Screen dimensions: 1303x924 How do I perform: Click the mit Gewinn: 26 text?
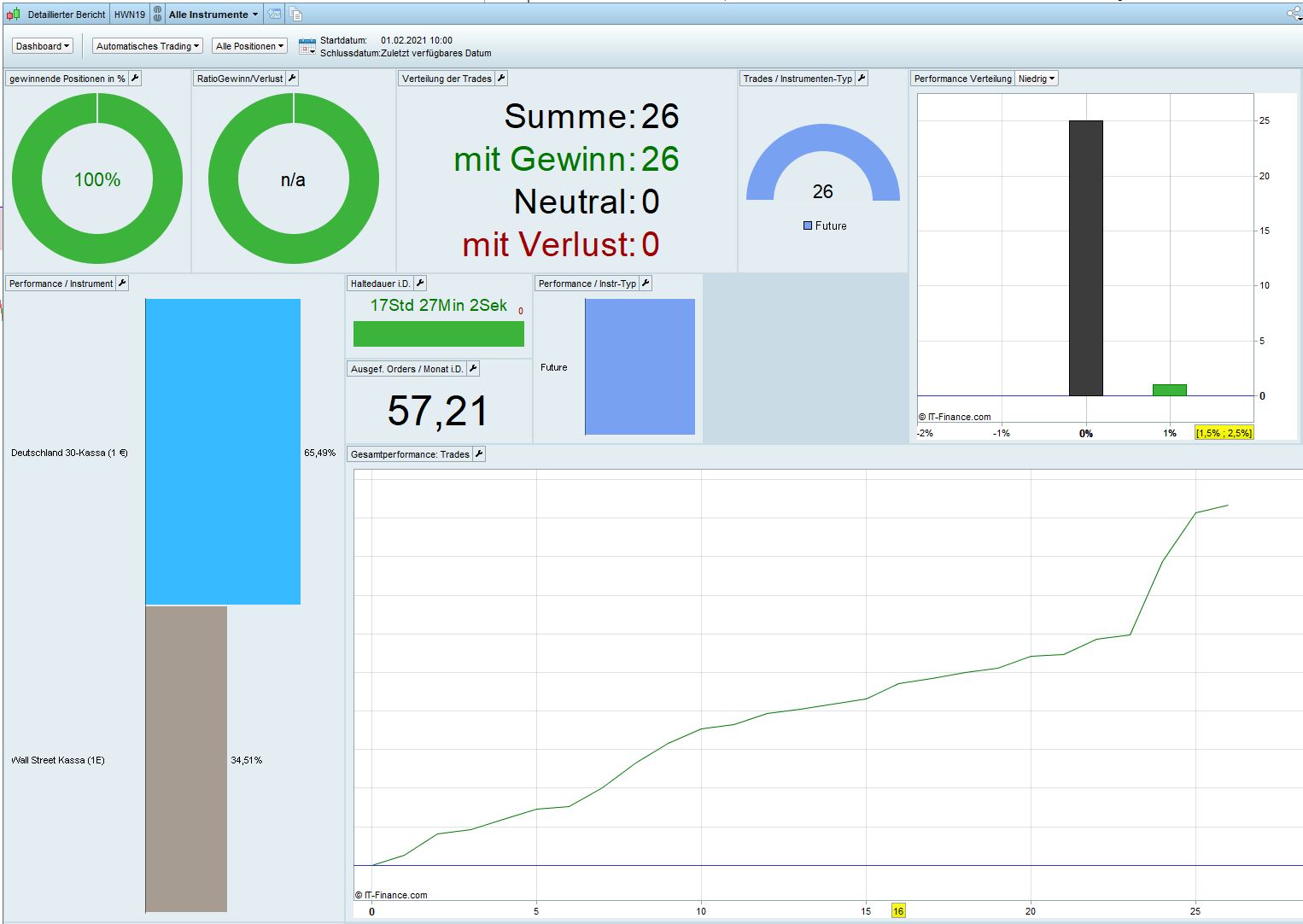[567, 159]
